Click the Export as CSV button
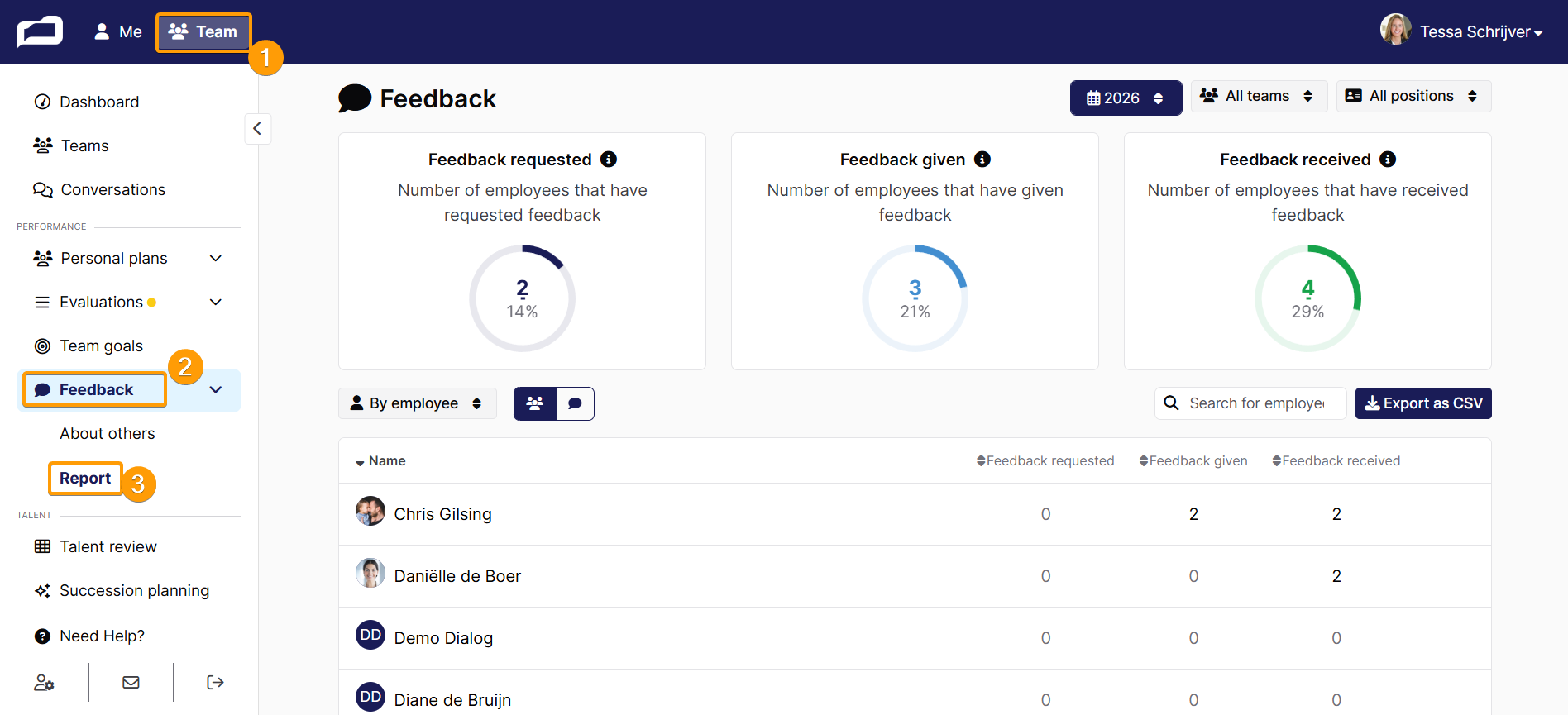This screenshot has height=715, width=1568. pos(1423,403)
